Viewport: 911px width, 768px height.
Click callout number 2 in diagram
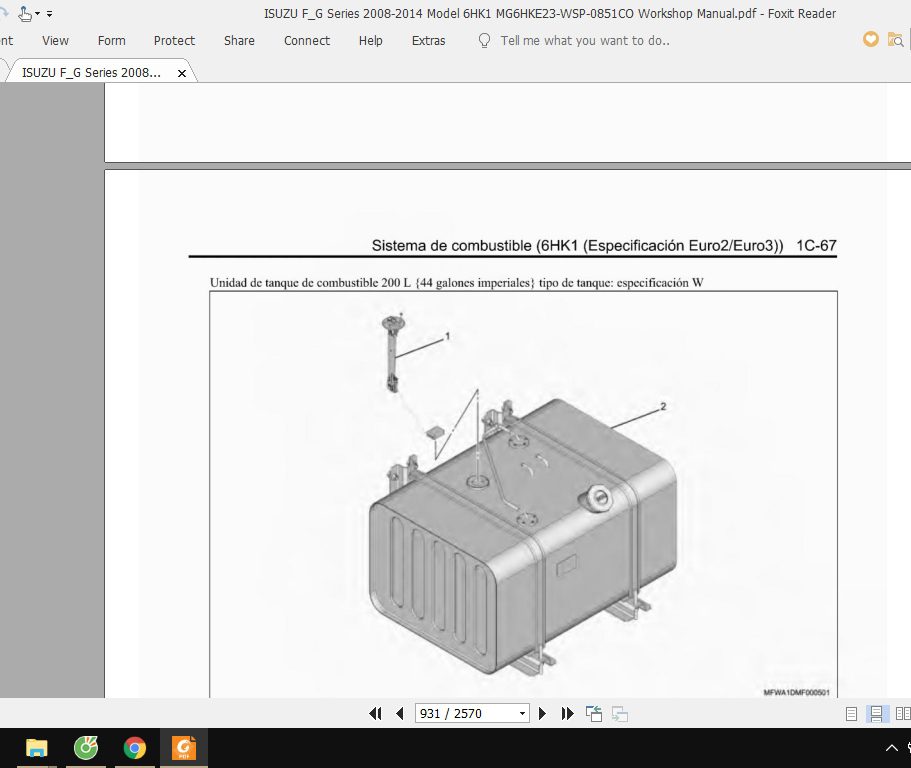pos(663,407)
